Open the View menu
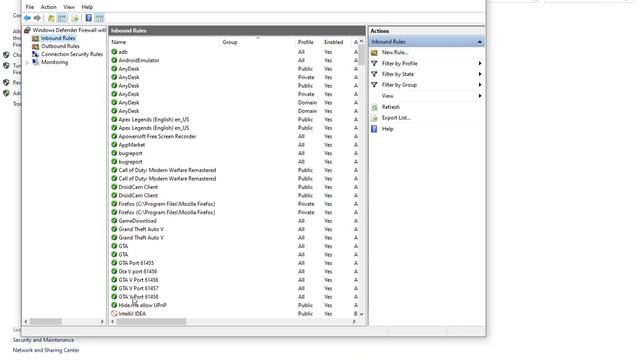The image size is (640, 360). point(69,7)
